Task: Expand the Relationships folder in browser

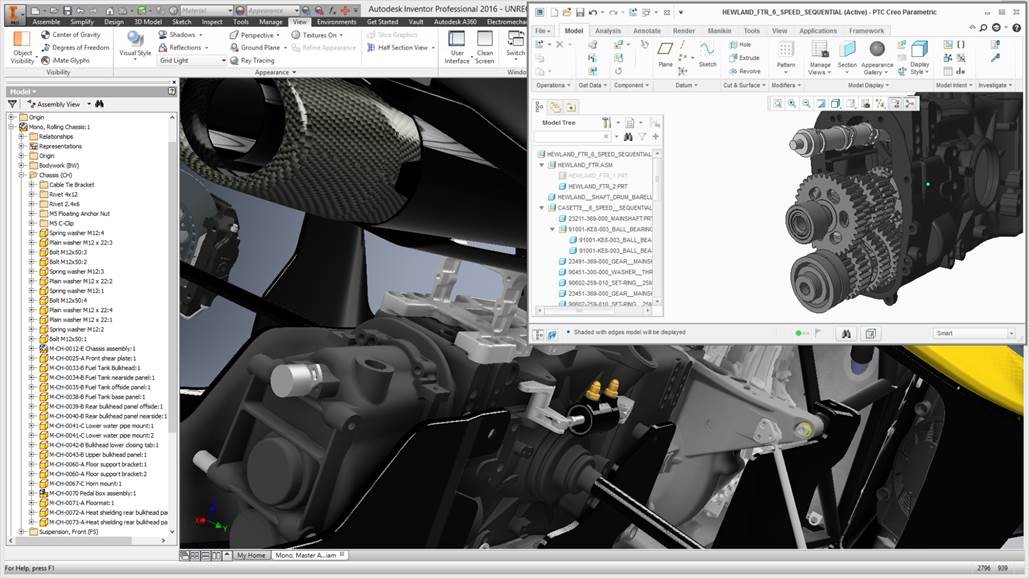Action: click(22, 136)
